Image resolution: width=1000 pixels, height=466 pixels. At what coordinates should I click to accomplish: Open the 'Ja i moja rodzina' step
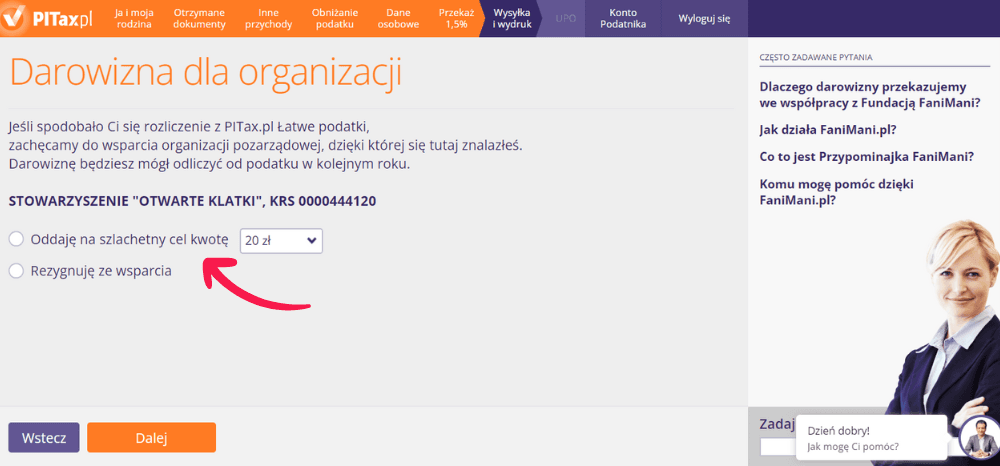(133, 18)
